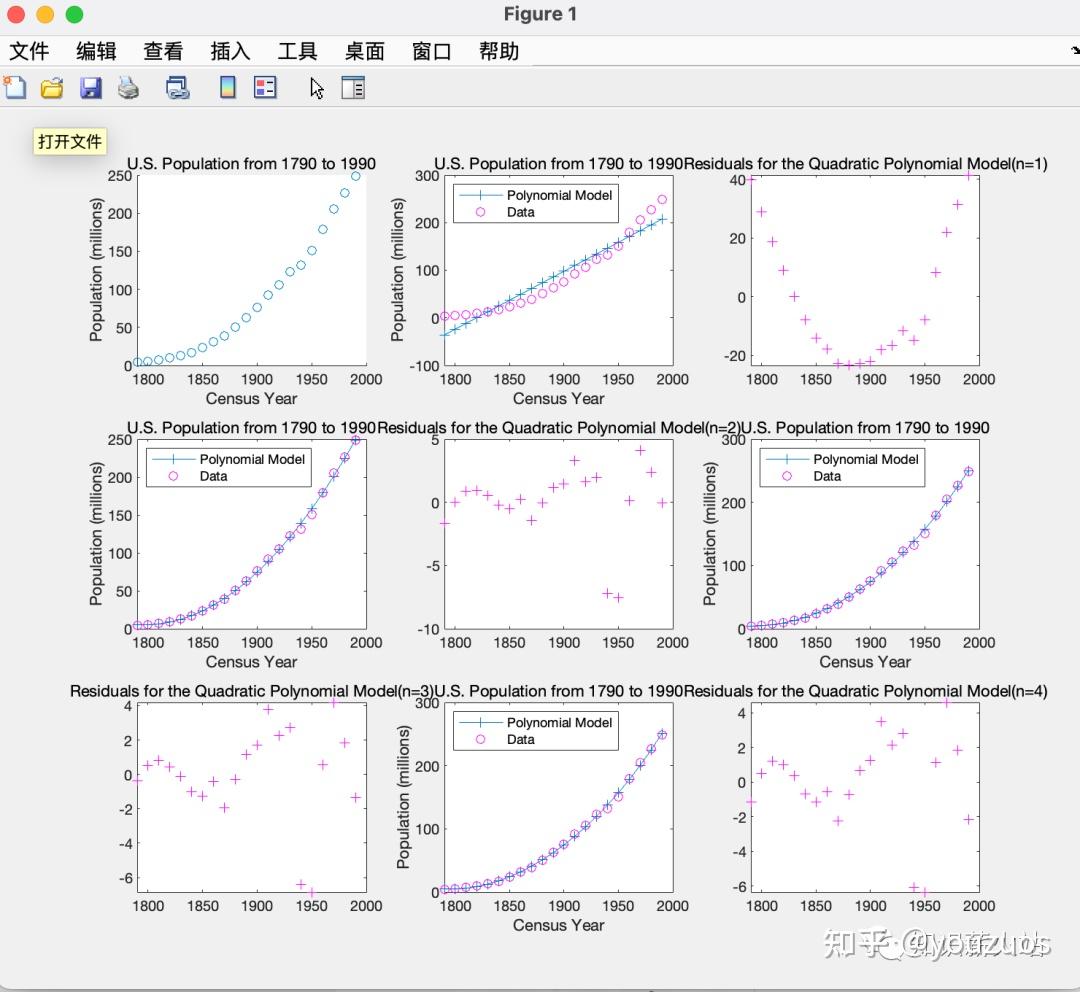Click the green zoom window button
This screenshot has width=1080, height=992.
tap(74, 14)
